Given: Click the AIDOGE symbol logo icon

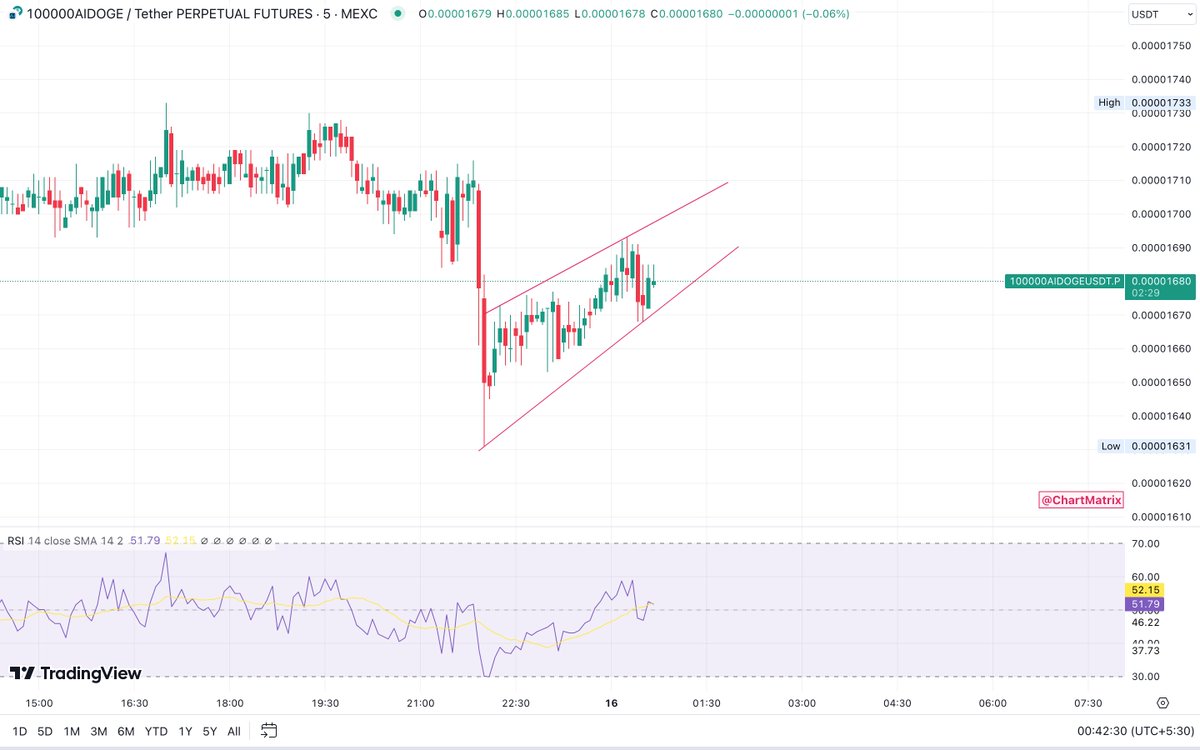Looking at the screenshot, I should click(x=13, y=15).
